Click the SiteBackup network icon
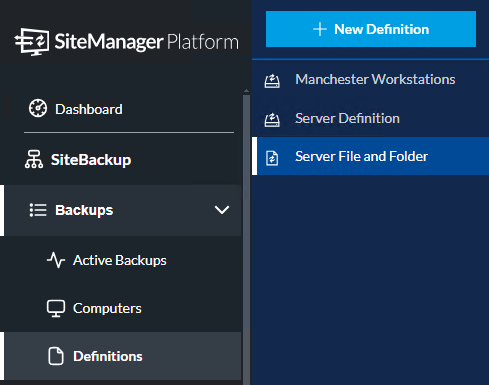 tap(34, 159)
